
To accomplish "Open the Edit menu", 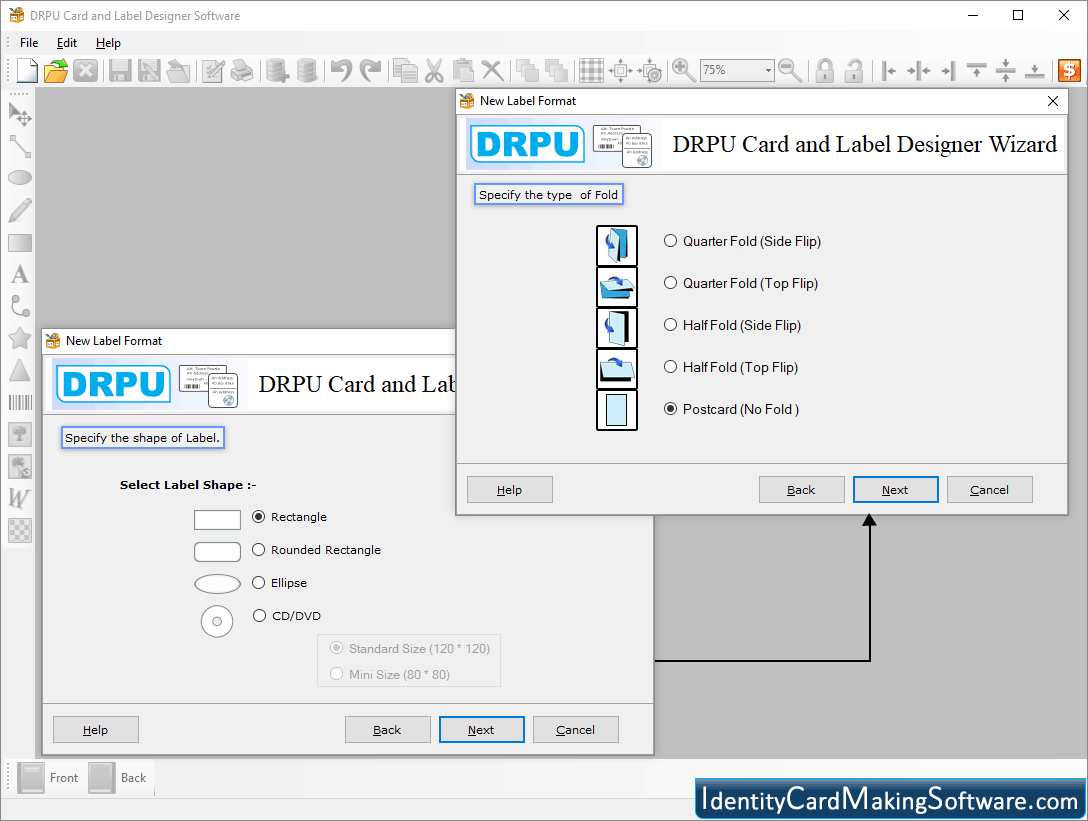I will pos(67,43).
